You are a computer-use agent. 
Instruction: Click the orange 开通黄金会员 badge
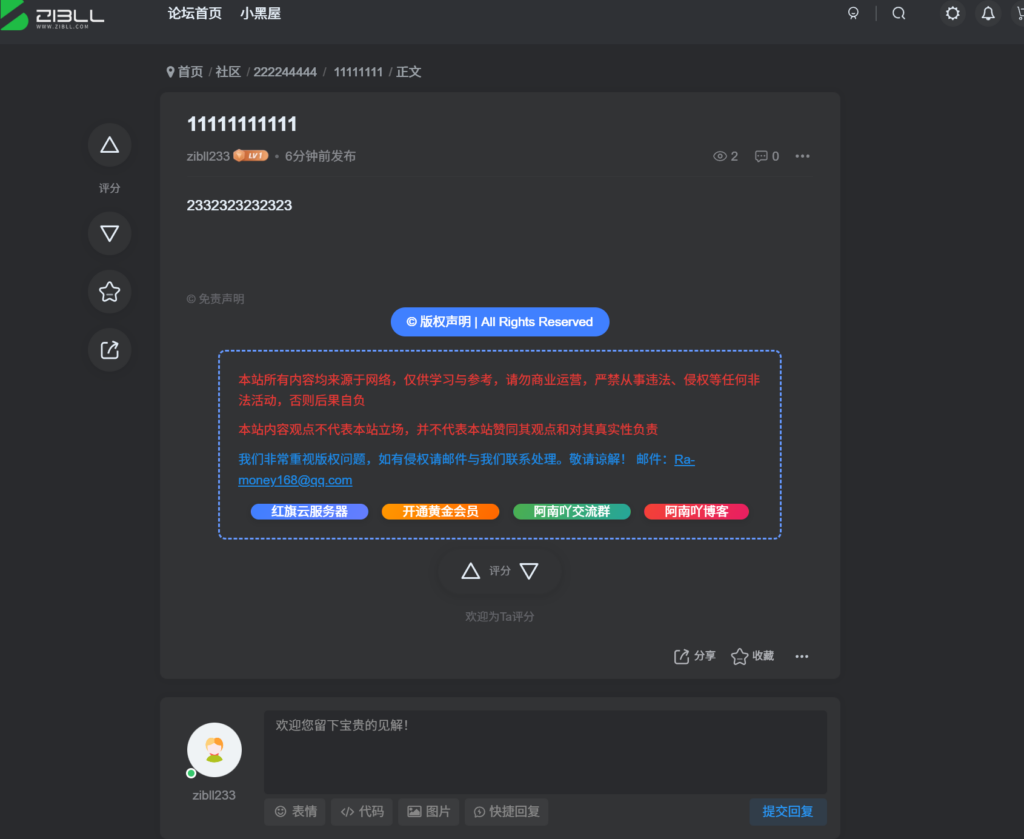click(440, 511)
